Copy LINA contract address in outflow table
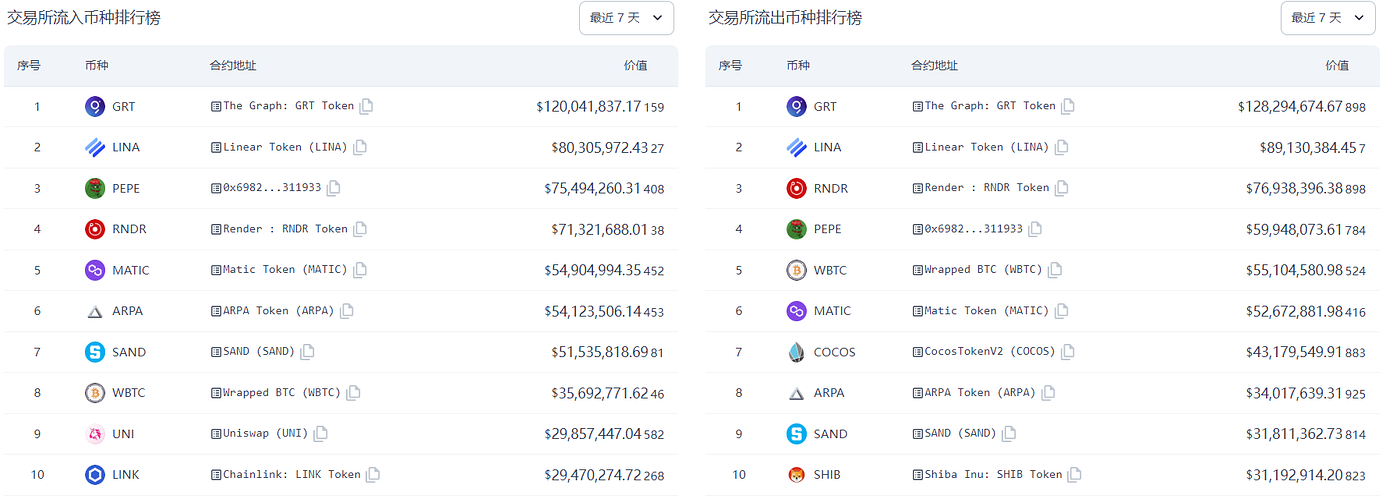 click(1061, 147)
